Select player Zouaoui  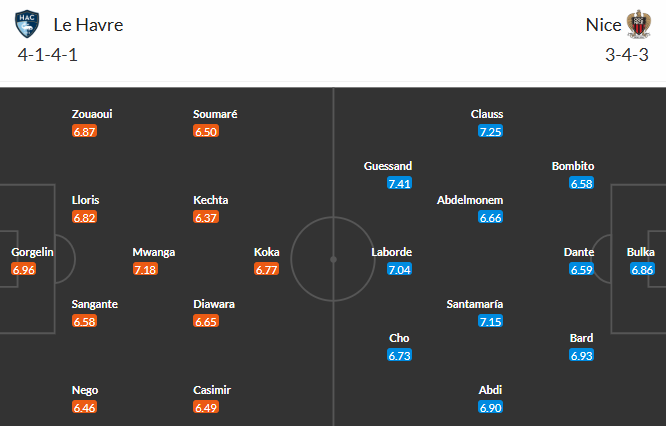point(92,114)
